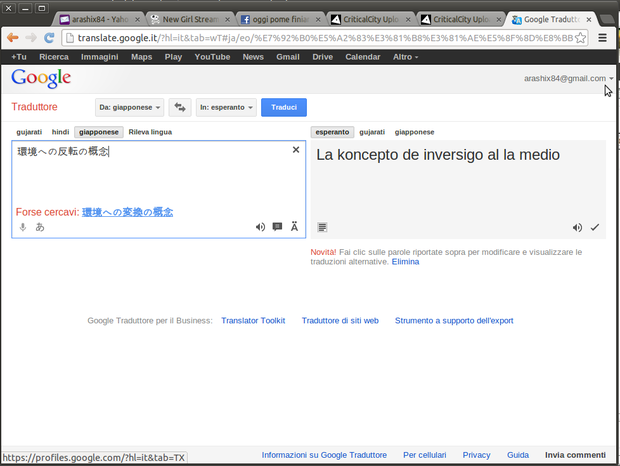Open Calendar in the Google bar
The image size is (620, 466).
pyautogui.click(x=363, y=57)
